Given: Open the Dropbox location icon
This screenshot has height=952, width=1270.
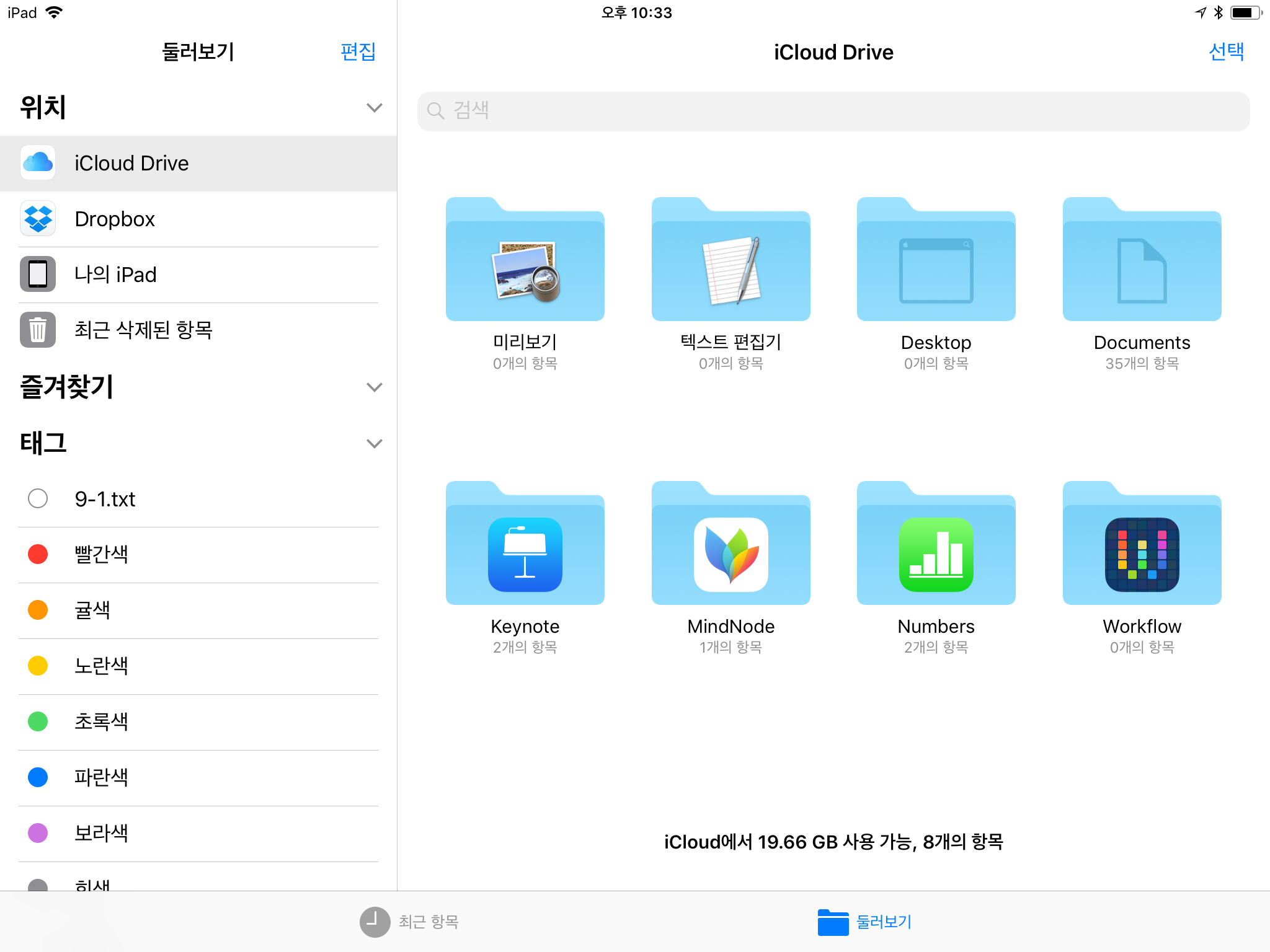Looking at the screenshot, I should [x=38, y=219].
